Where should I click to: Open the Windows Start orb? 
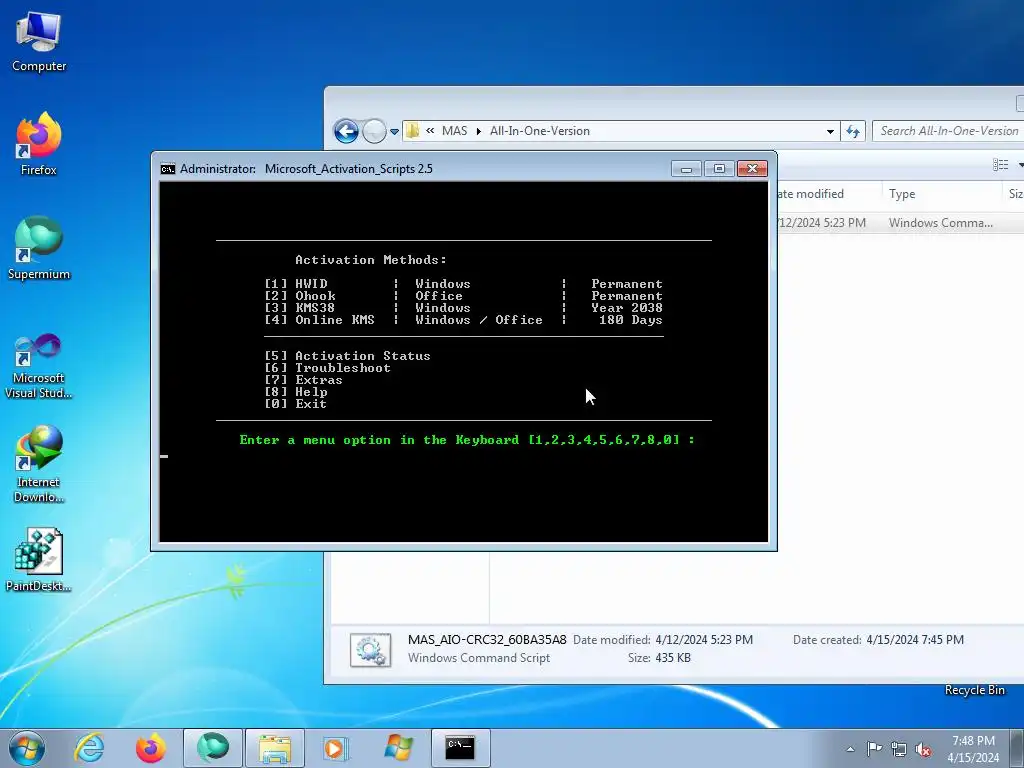pyautogui.click(x=26, y=748)
